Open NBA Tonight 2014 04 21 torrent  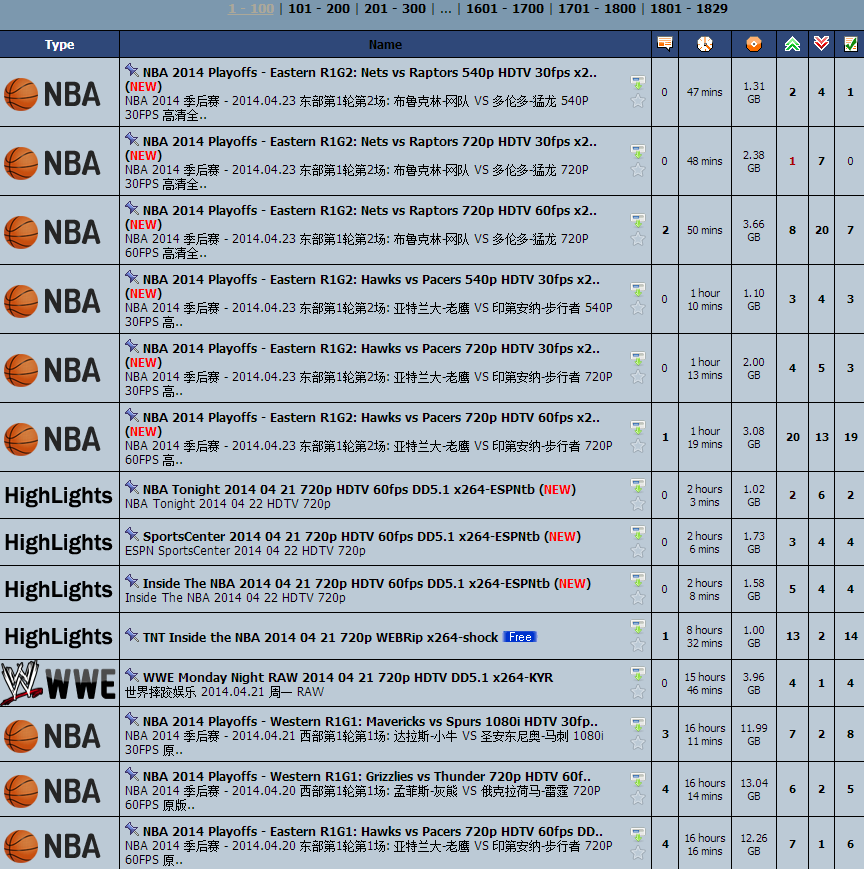339,489
